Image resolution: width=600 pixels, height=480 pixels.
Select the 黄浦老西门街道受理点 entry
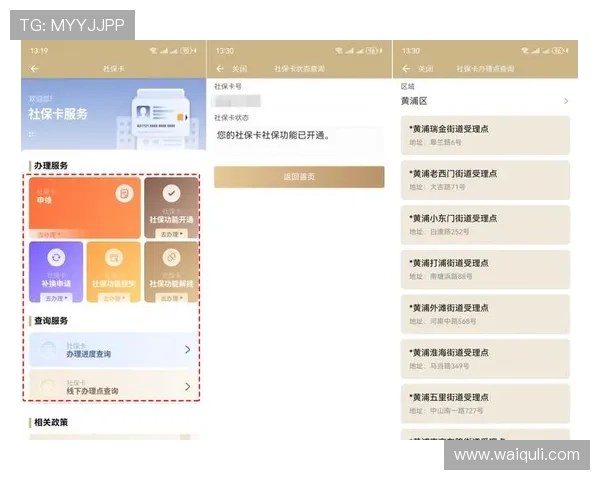pos(485,180)
